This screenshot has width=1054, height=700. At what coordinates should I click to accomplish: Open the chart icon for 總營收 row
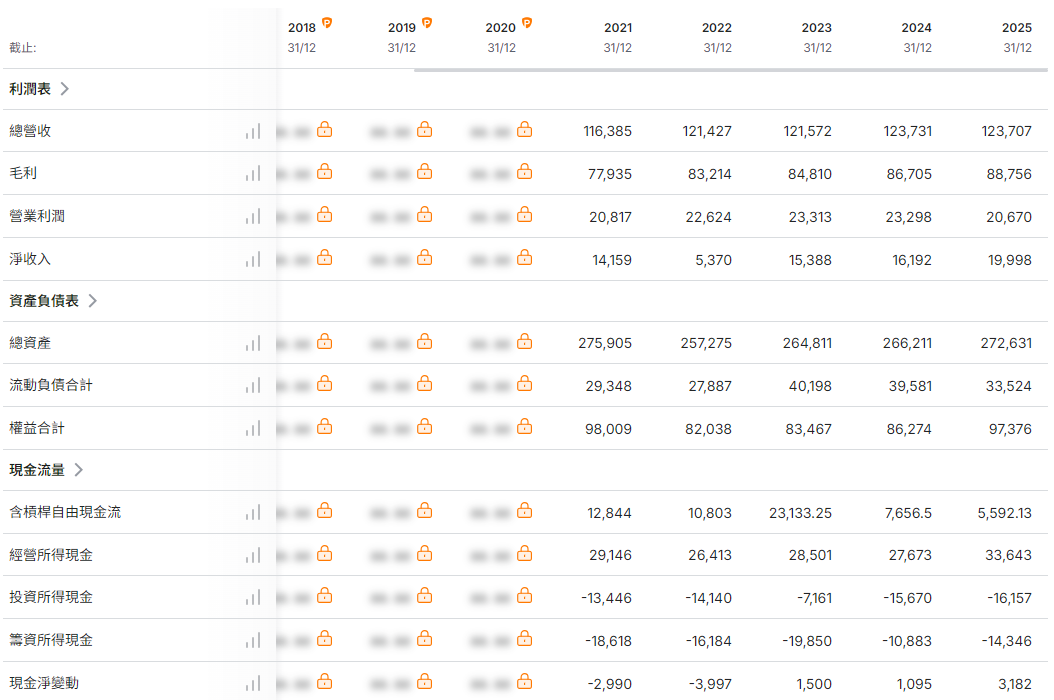(253, 131)
